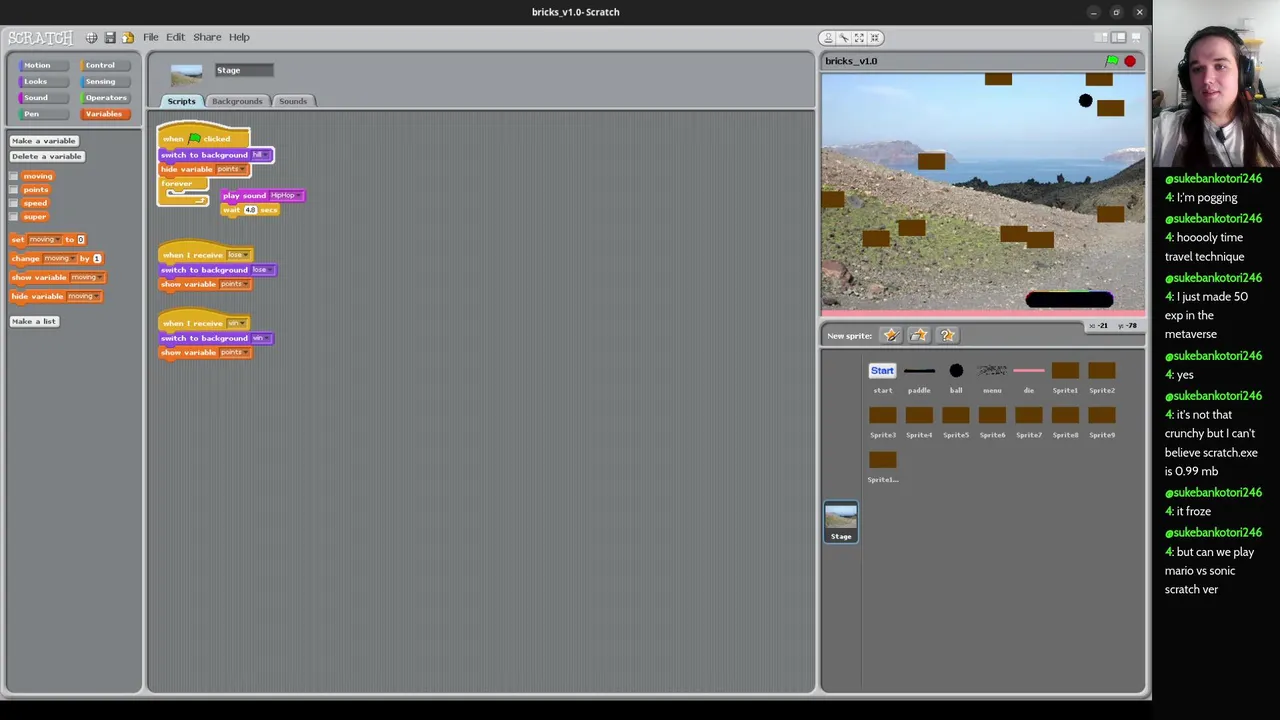
Task: Select the Duplicate stamp tool
Action: (828, 38)
